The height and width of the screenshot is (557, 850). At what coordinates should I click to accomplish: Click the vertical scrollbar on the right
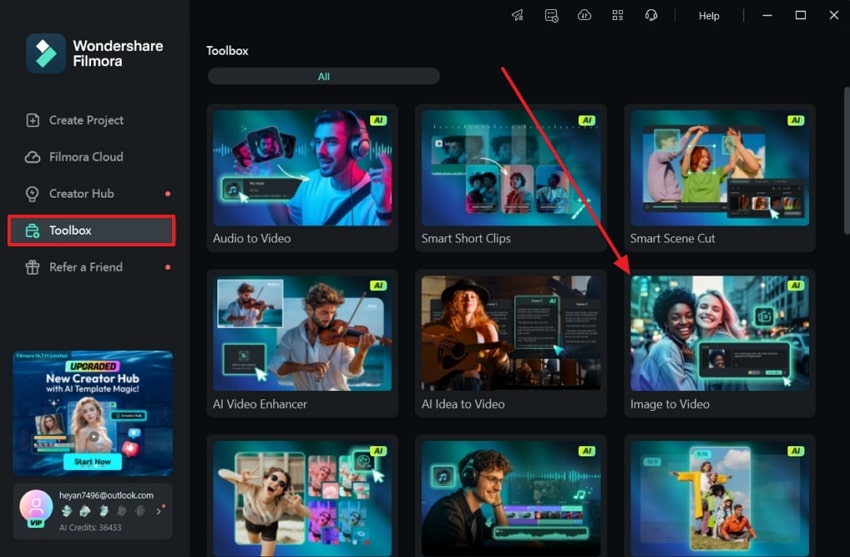click(x=847, y=161)
